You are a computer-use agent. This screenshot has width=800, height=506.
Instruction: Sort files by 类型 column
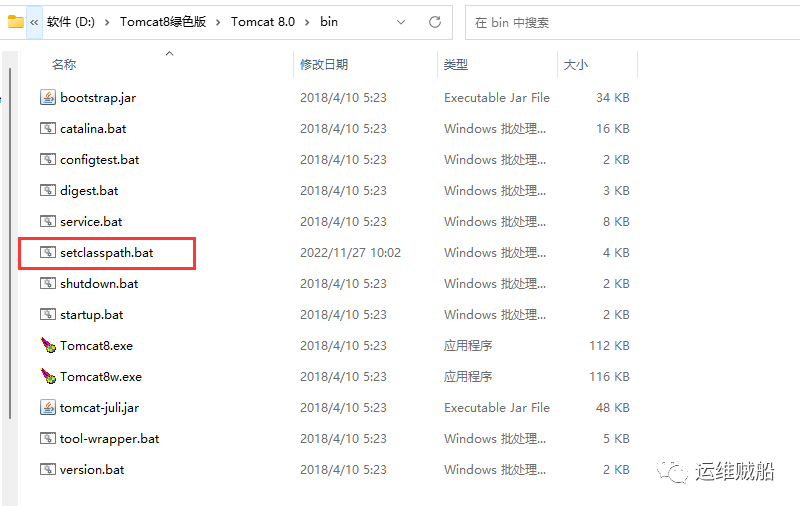point(456,65)
